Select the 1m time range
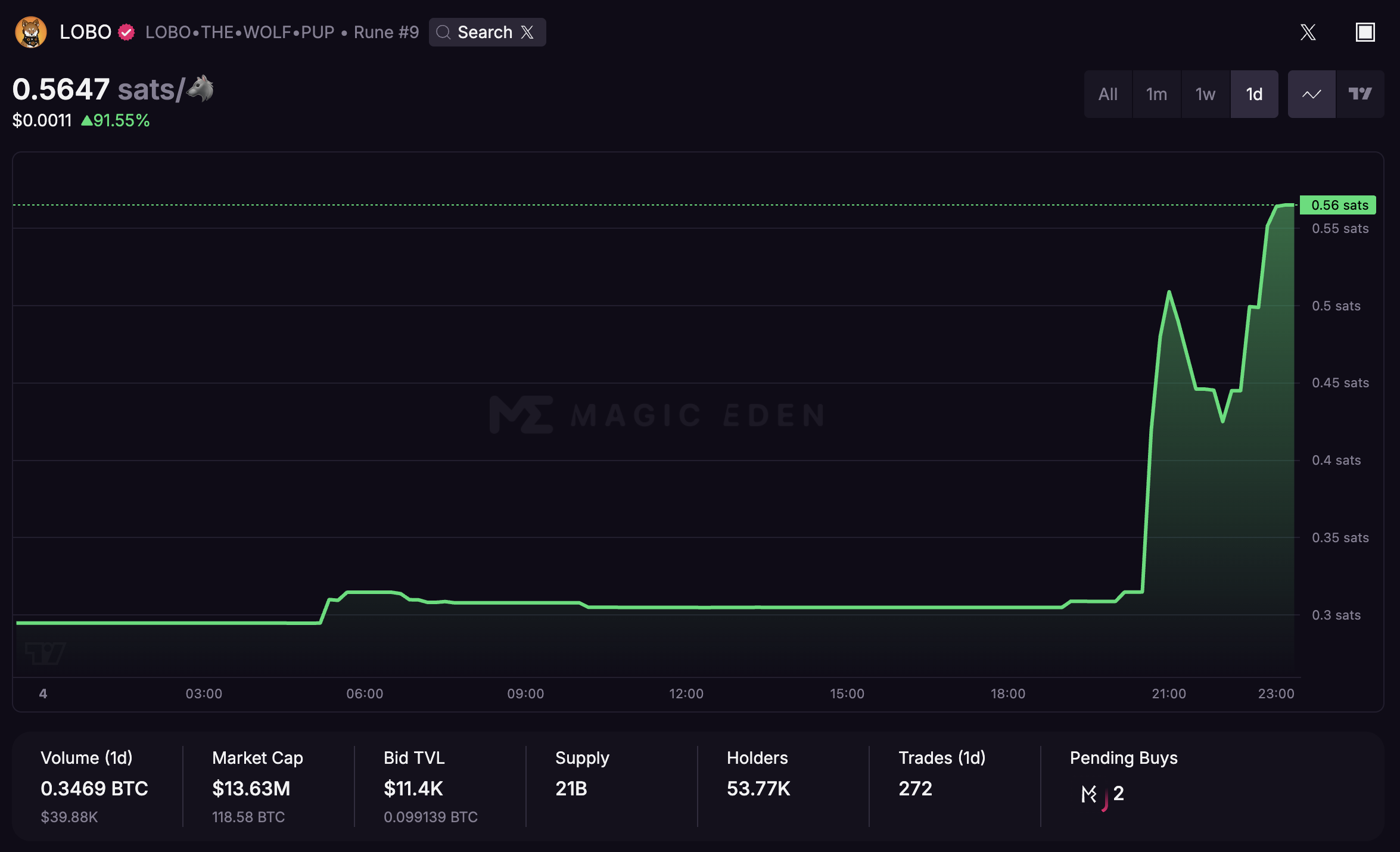Image resolution: width=1400 pixels, height=852 pixels. [x=1156, y=94]
